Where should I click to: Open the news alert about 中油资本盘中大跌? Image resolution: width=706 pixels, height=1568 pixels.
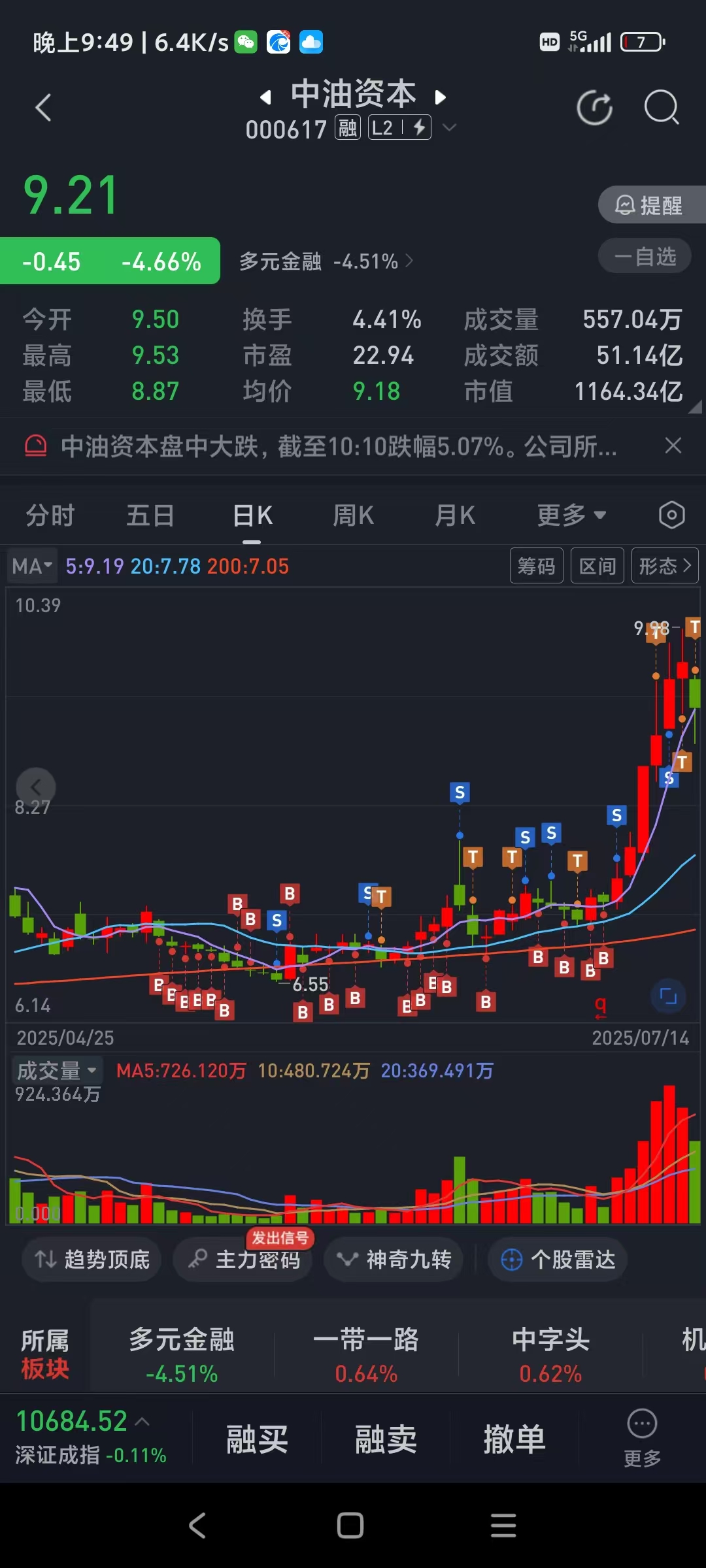click(x=339, y=447)
